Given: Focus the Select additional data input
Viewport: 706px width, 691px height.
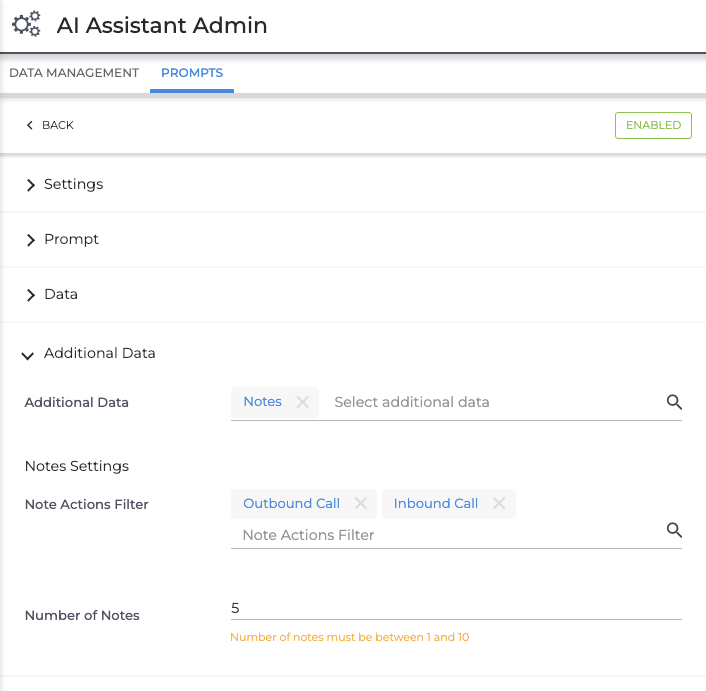Looking at the screenshot, I should tap(490, 402).
